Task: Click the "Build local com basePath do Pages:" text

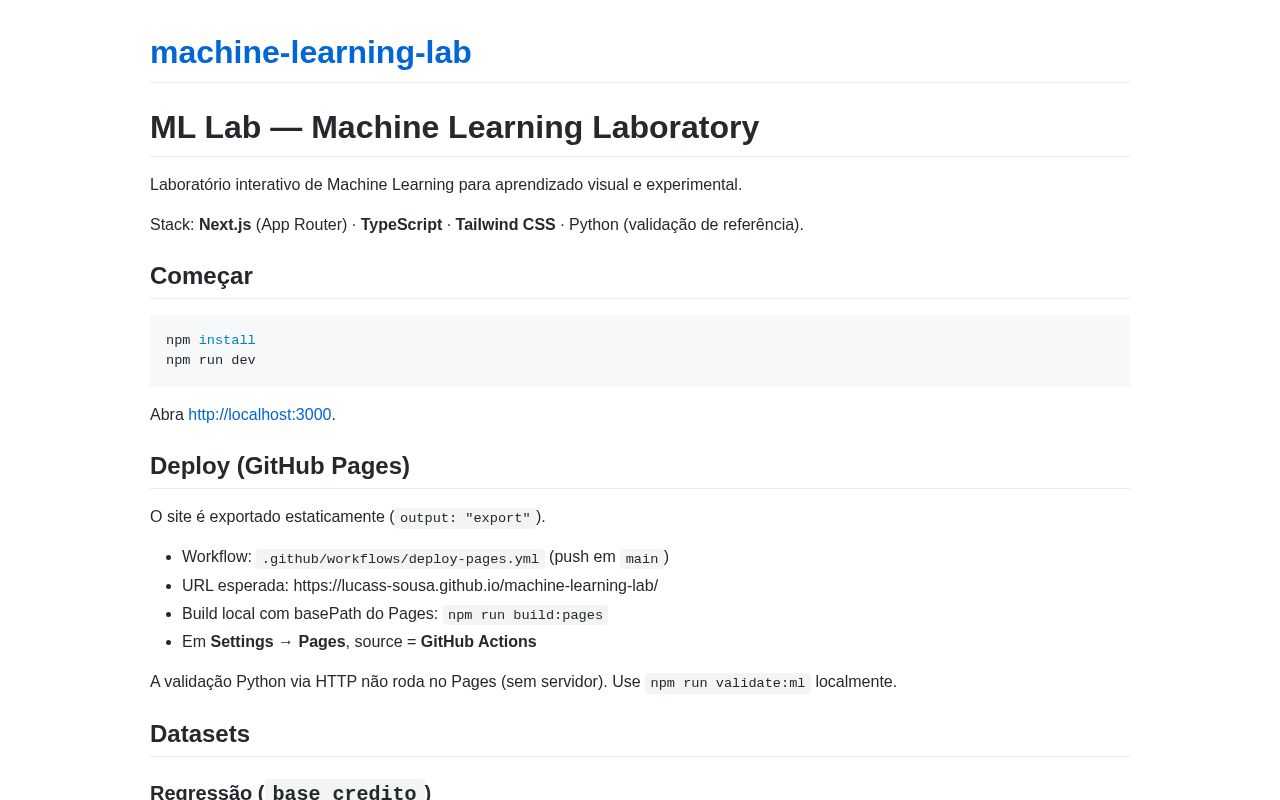Action: [x=310, y=614]
